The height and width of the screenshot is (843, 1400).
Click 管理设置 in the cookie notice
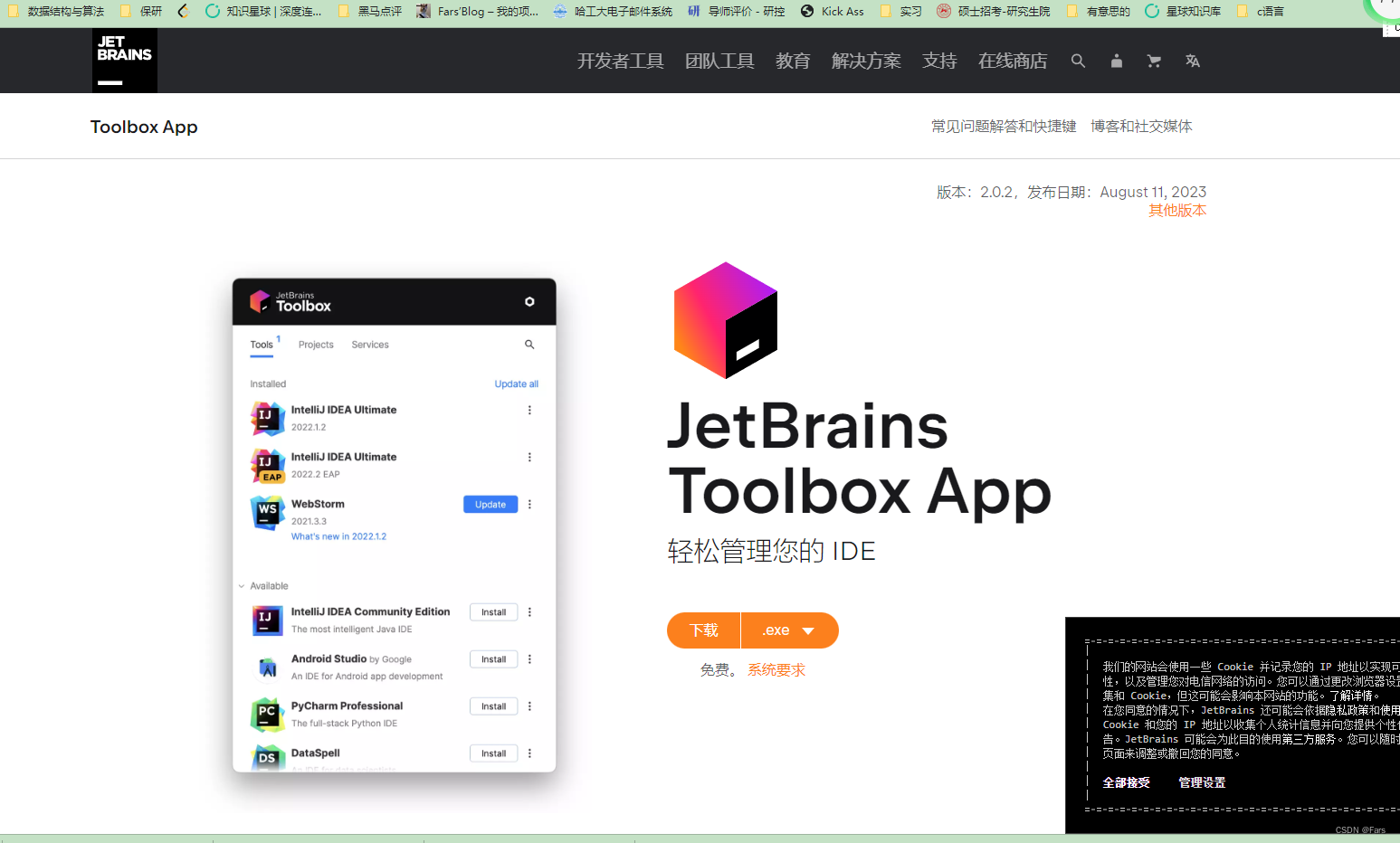coord(1202,782)
